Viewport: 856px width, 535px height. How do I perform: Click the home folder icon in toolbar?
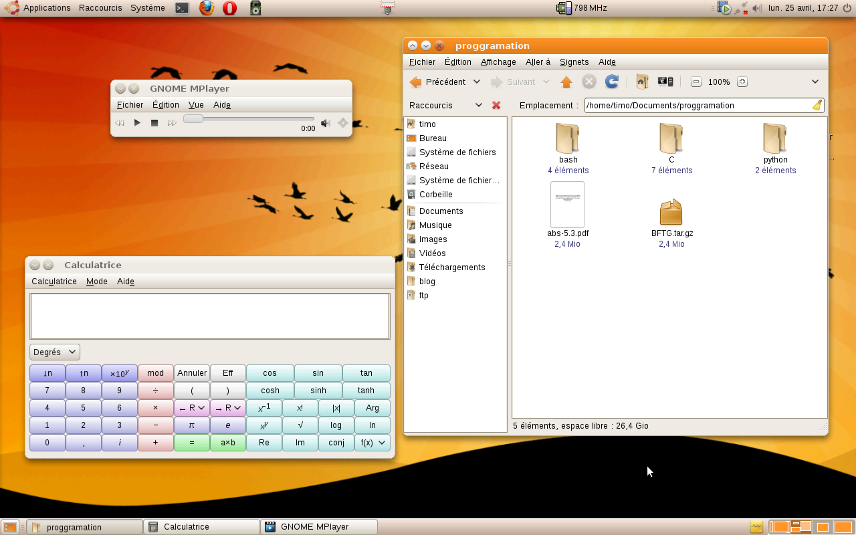coord(642,82)
